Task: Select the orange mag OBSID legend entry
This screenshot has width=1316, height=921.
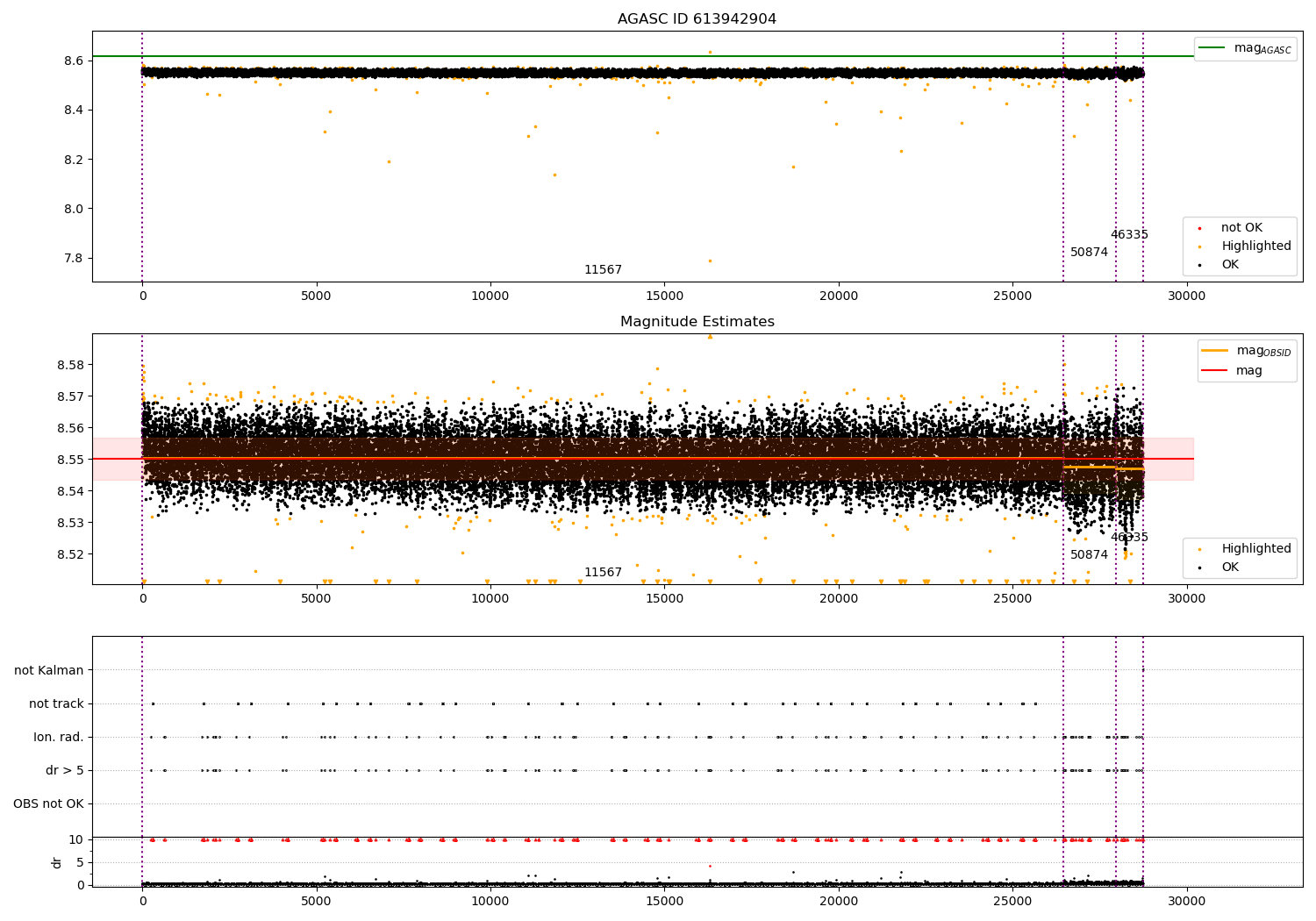Action: [x=1247, y=351]
